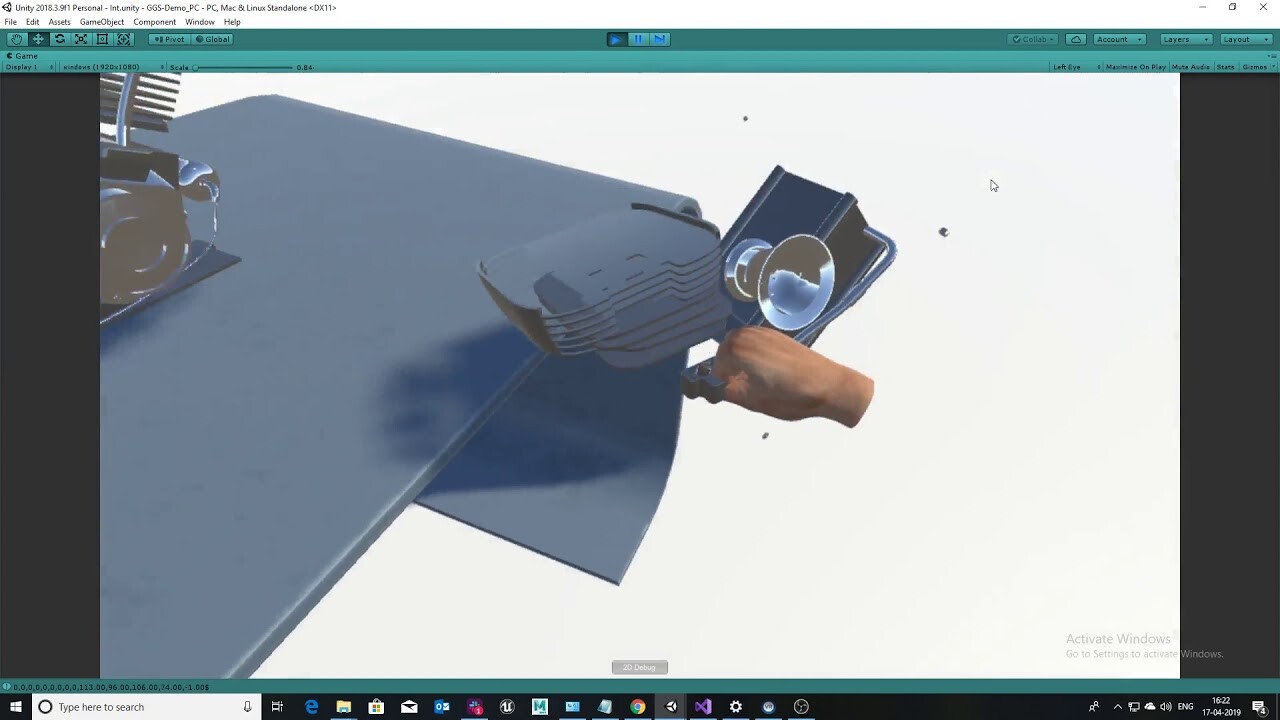Viewport: 1280px width, 720px height.
Task: Activate the combined Transform tool
Action: click(x=124, y=38)
